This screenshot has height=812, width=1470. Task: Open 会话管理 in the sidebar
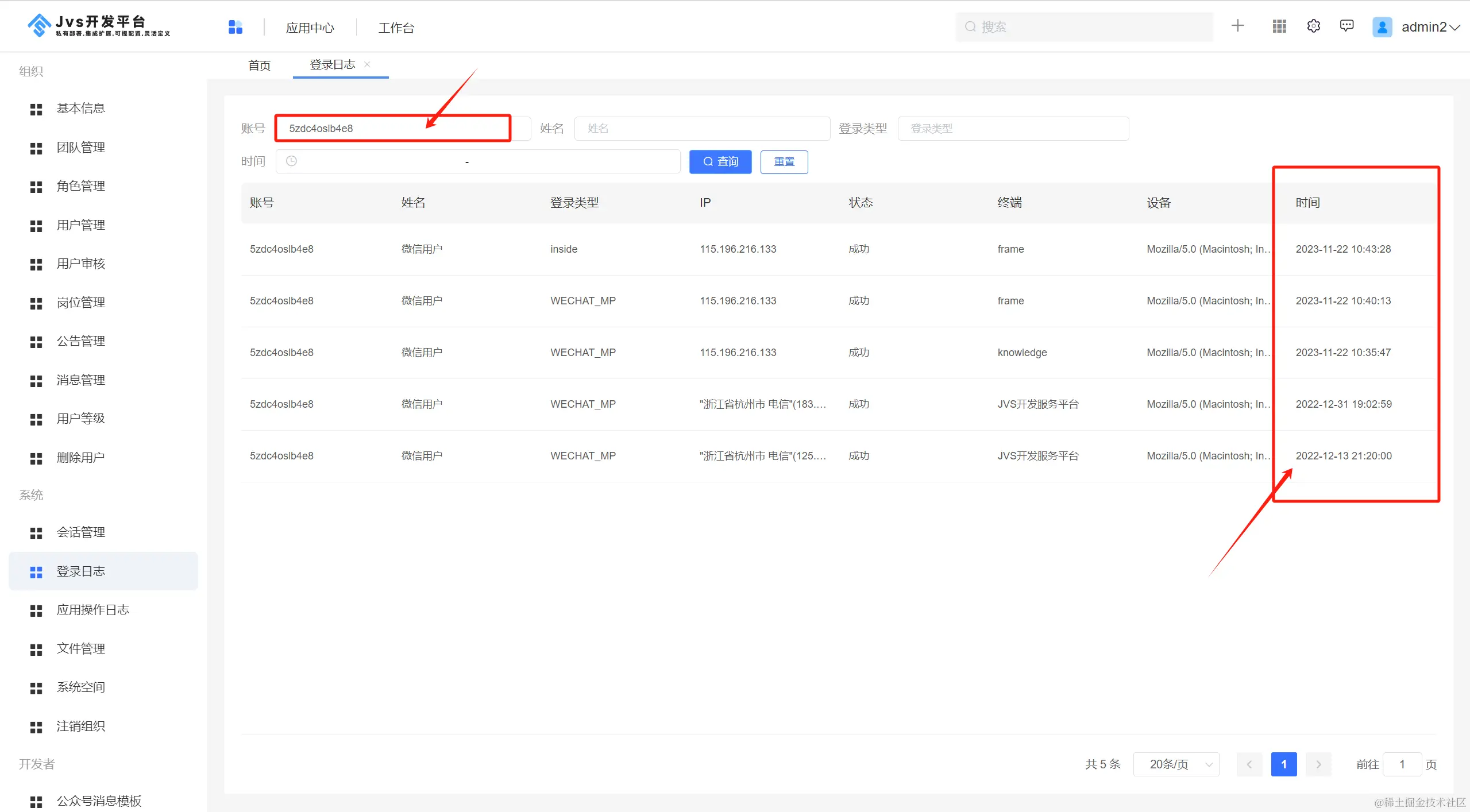(x=80, y=532)
